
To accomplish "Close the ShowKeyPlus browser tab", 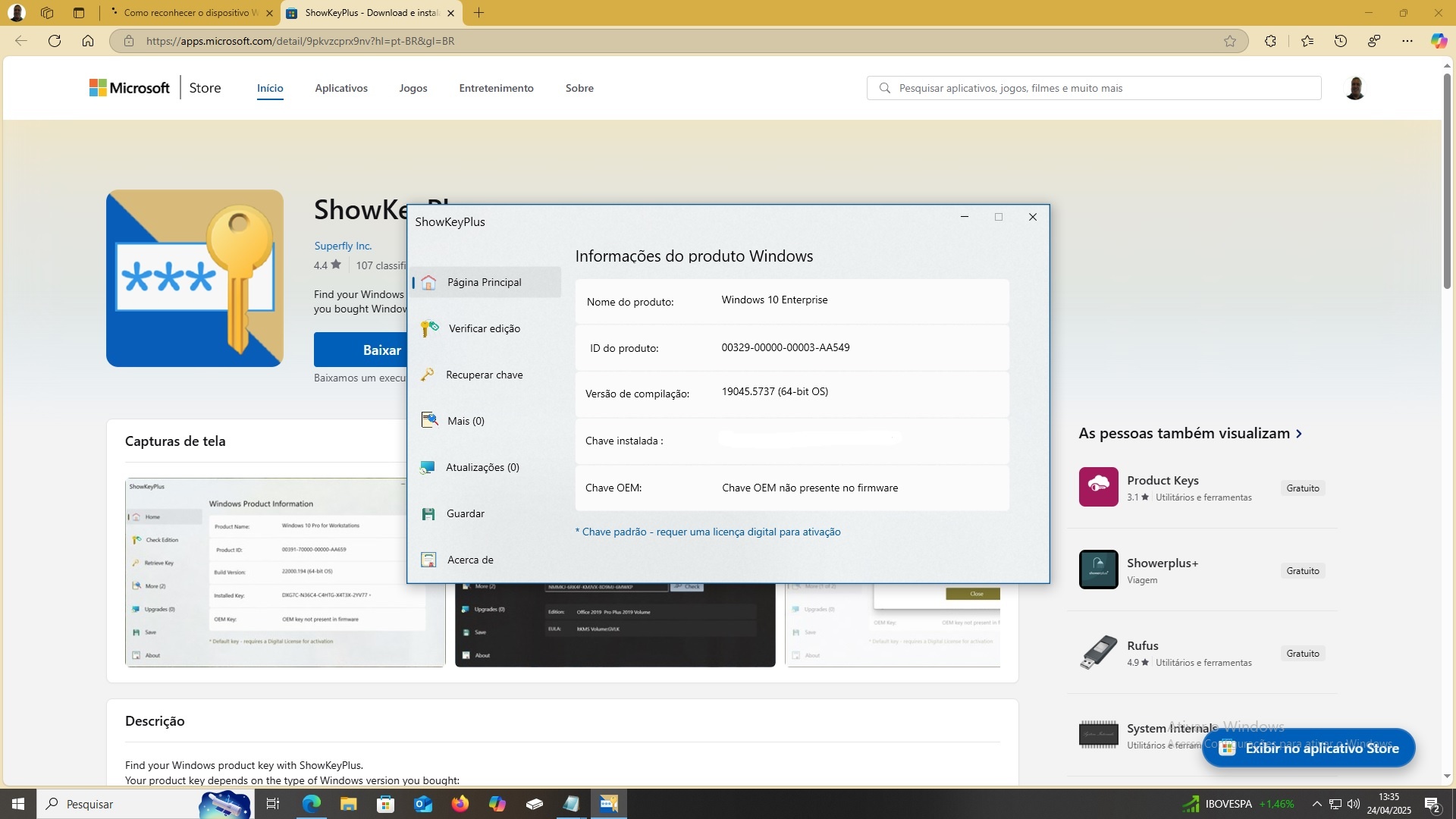I will point(451,13).
